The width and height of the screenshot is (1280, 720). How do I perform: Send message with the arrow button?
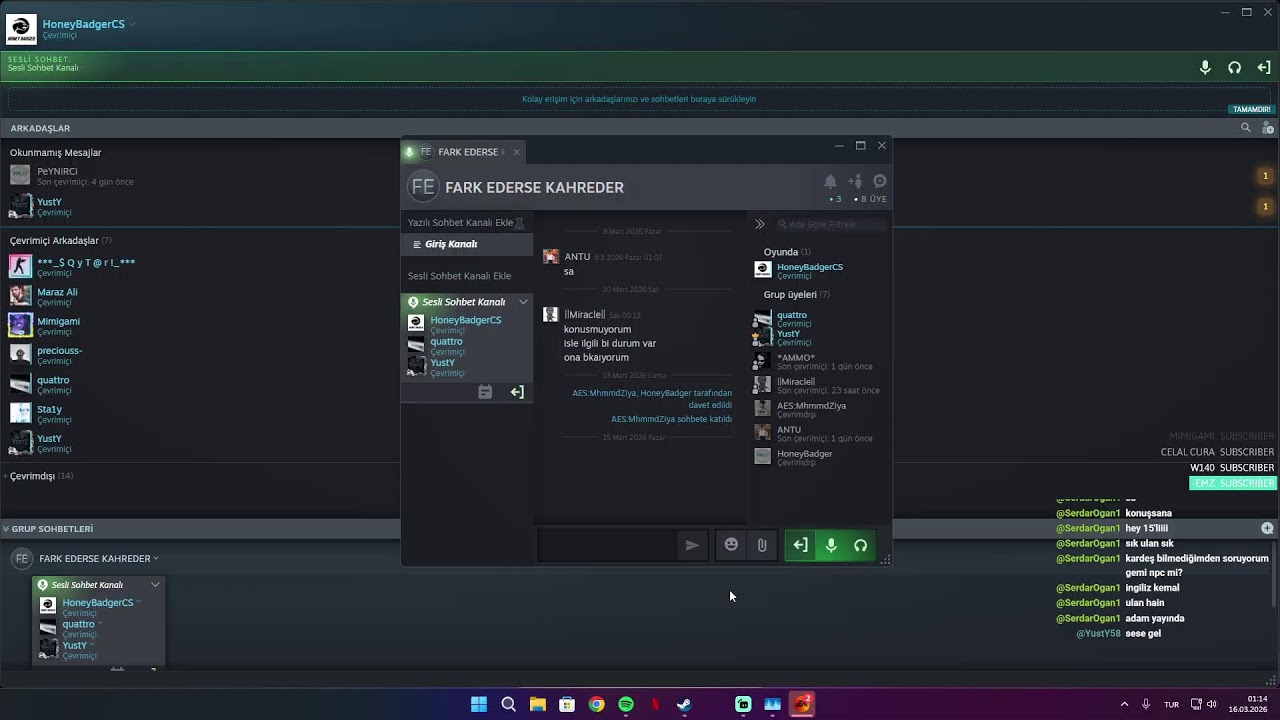point(692,545)
